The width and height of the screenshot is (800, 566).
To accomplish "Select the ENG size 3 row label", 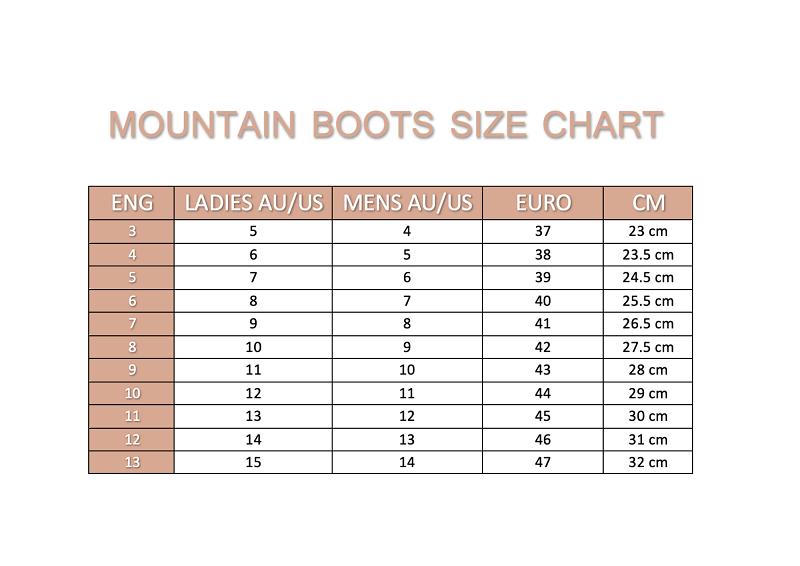I will tap(132, 231).
